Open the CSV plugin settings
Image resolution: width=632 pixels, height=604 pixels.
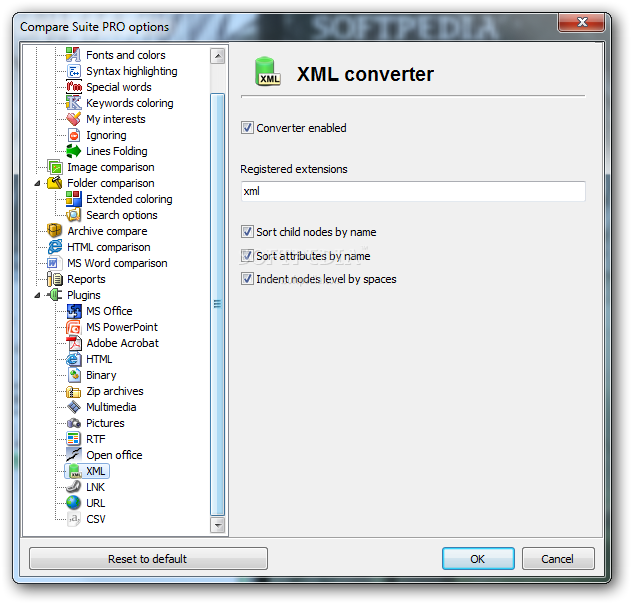pos(96,519)
